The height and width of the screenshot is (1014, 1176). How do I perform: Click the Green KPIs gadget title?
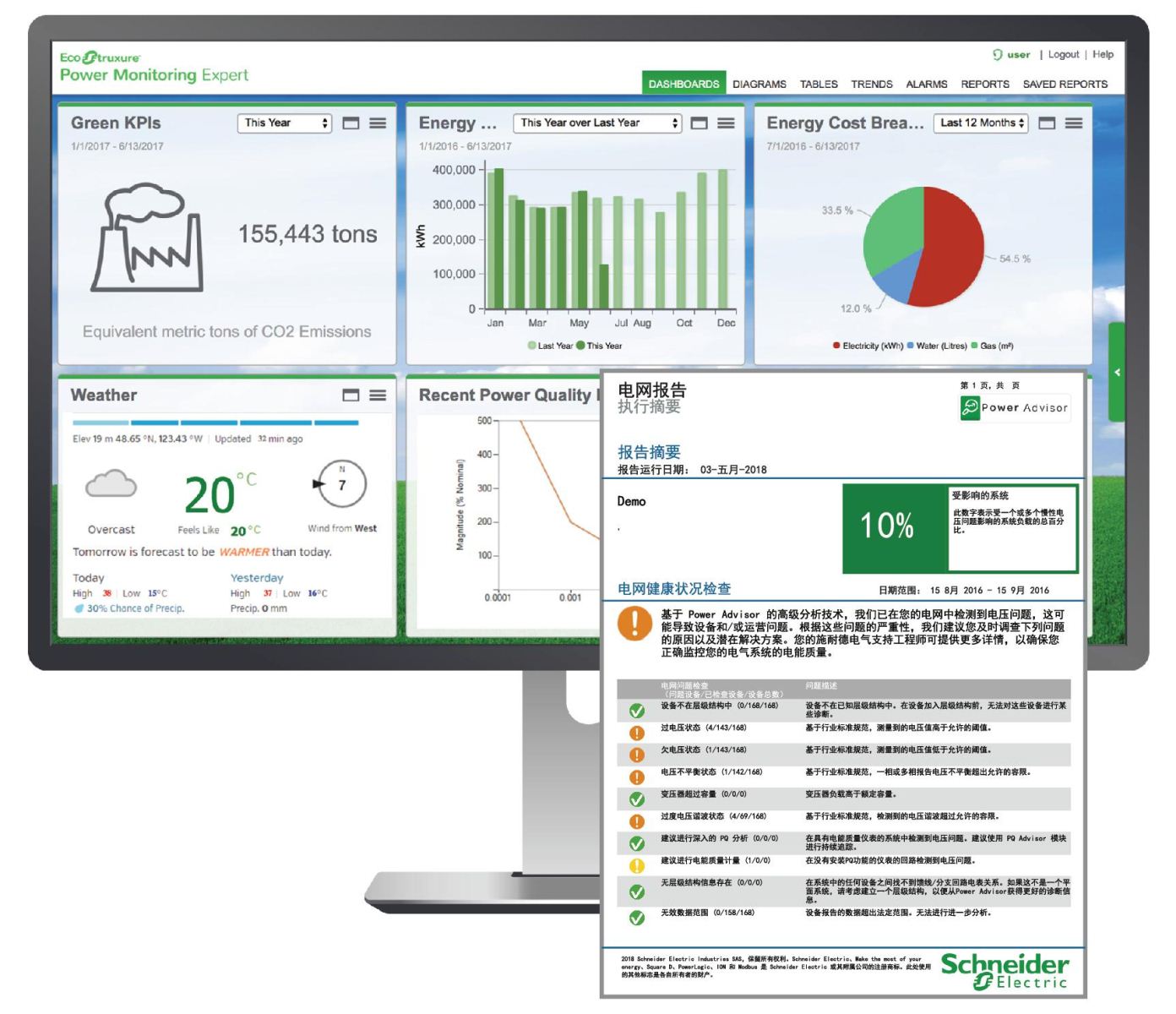[116, 123]
